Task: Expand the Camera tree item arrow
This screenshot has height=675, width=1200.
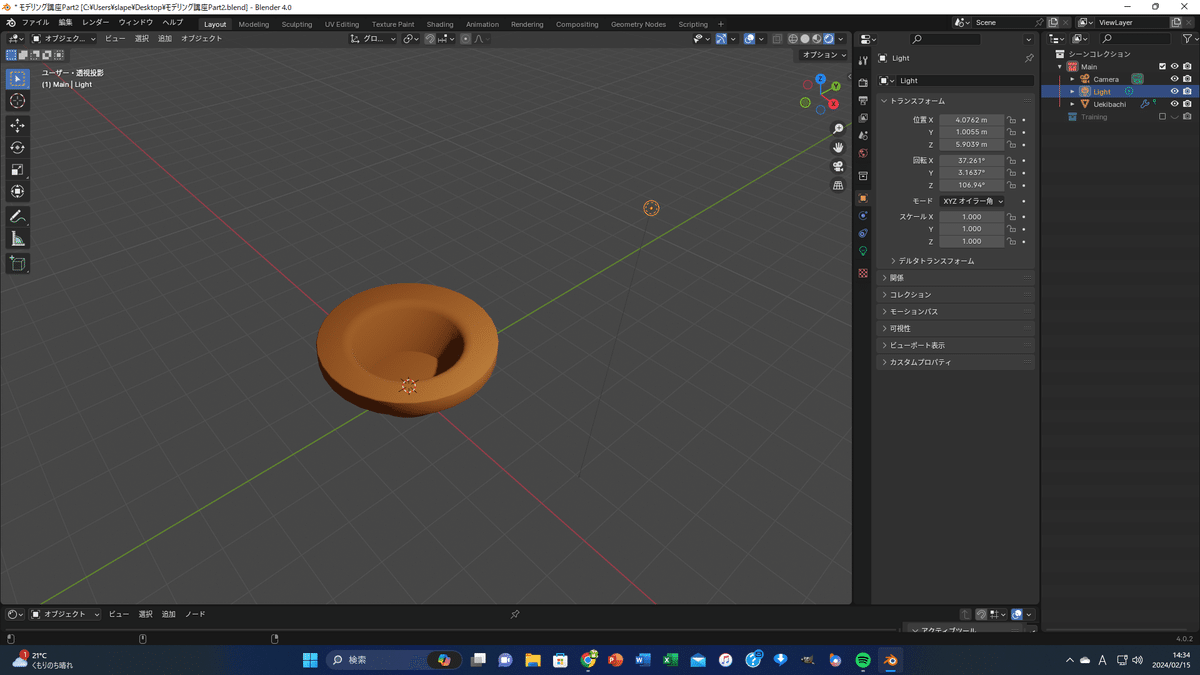Action: coord(1073,79)
